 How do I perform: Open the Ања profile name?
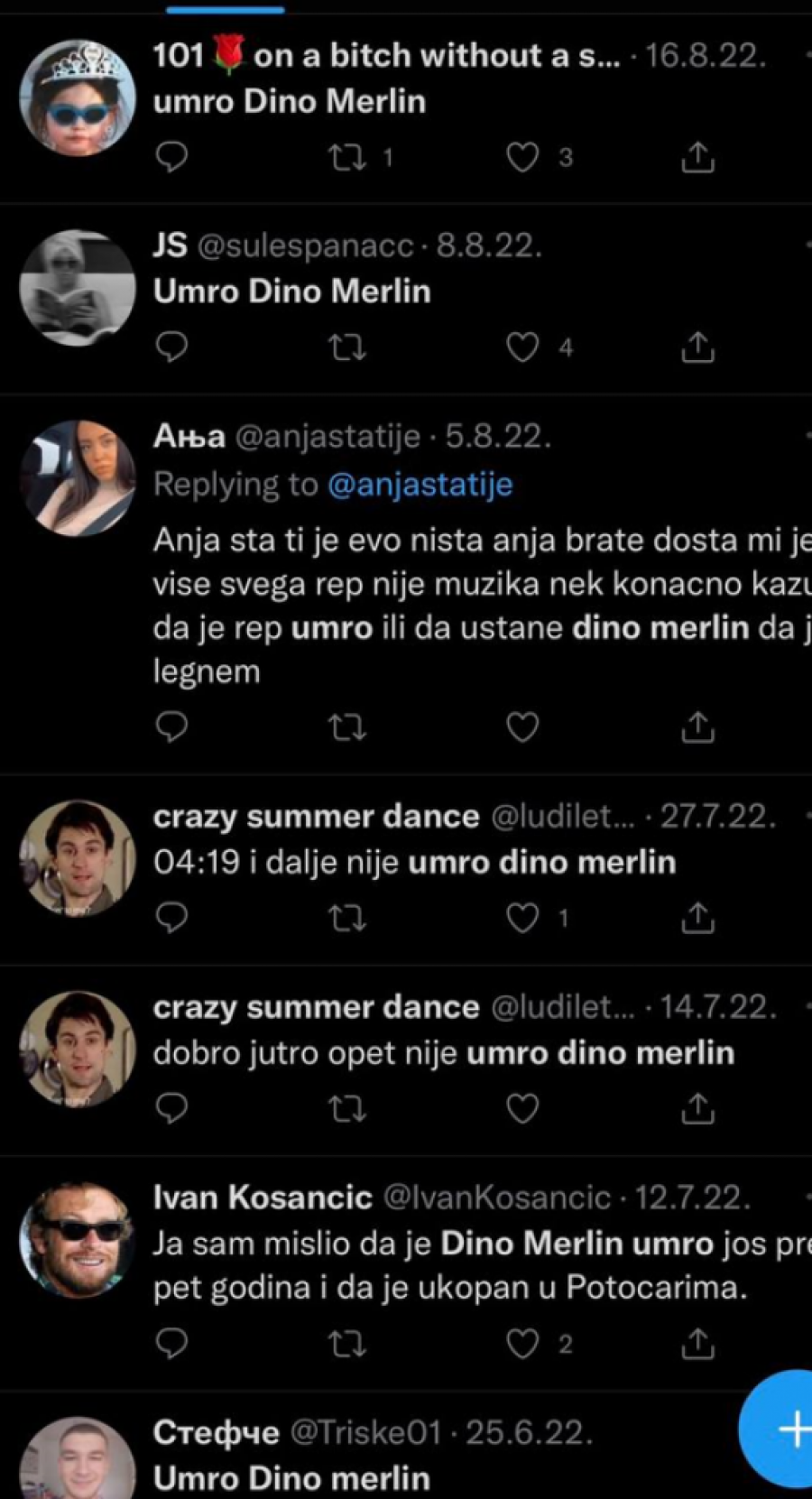coord(189,437)
